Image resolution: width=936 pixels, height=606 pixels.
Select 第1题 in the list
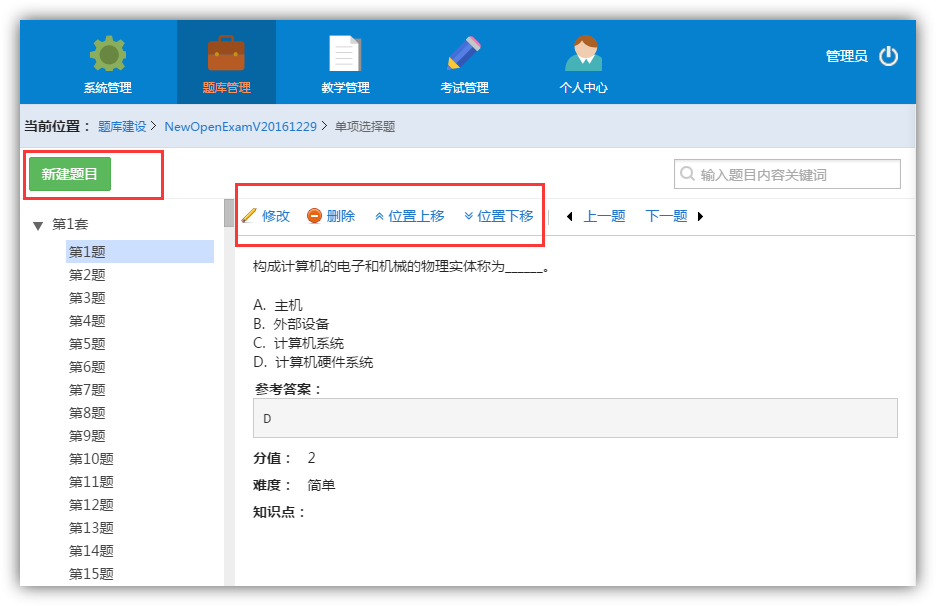pos(140,251)
